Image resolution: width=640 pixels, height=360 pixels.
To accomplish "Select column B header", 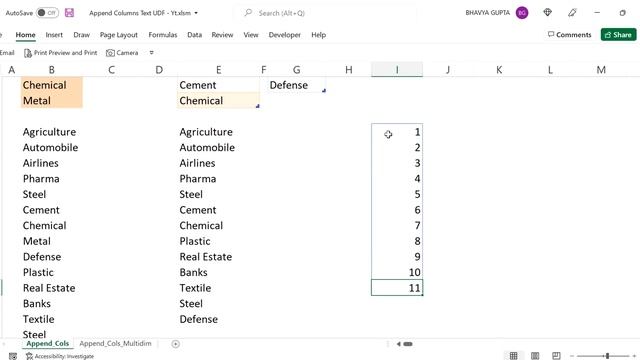I will click(x=52, y=70).
